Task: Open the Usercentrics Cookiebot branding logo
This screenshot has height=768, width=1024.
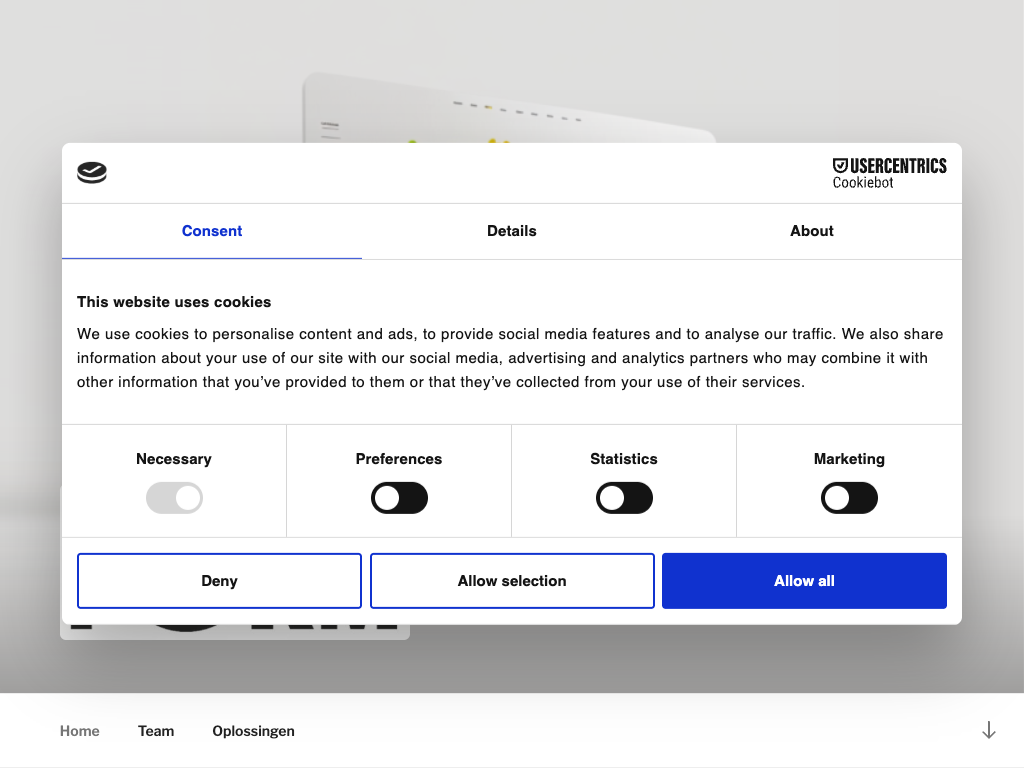Action: click(x=889, y=173)
